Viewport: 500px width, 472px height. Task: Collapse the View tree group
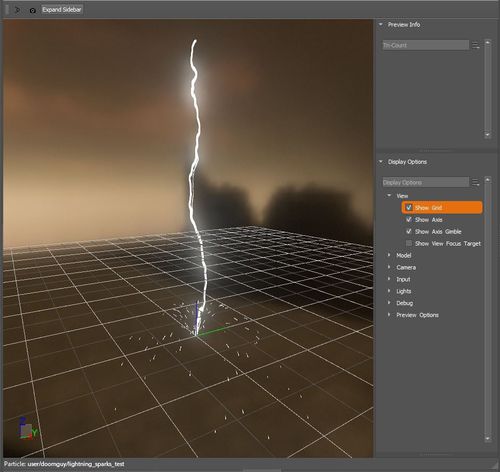[x=389, y=196]
